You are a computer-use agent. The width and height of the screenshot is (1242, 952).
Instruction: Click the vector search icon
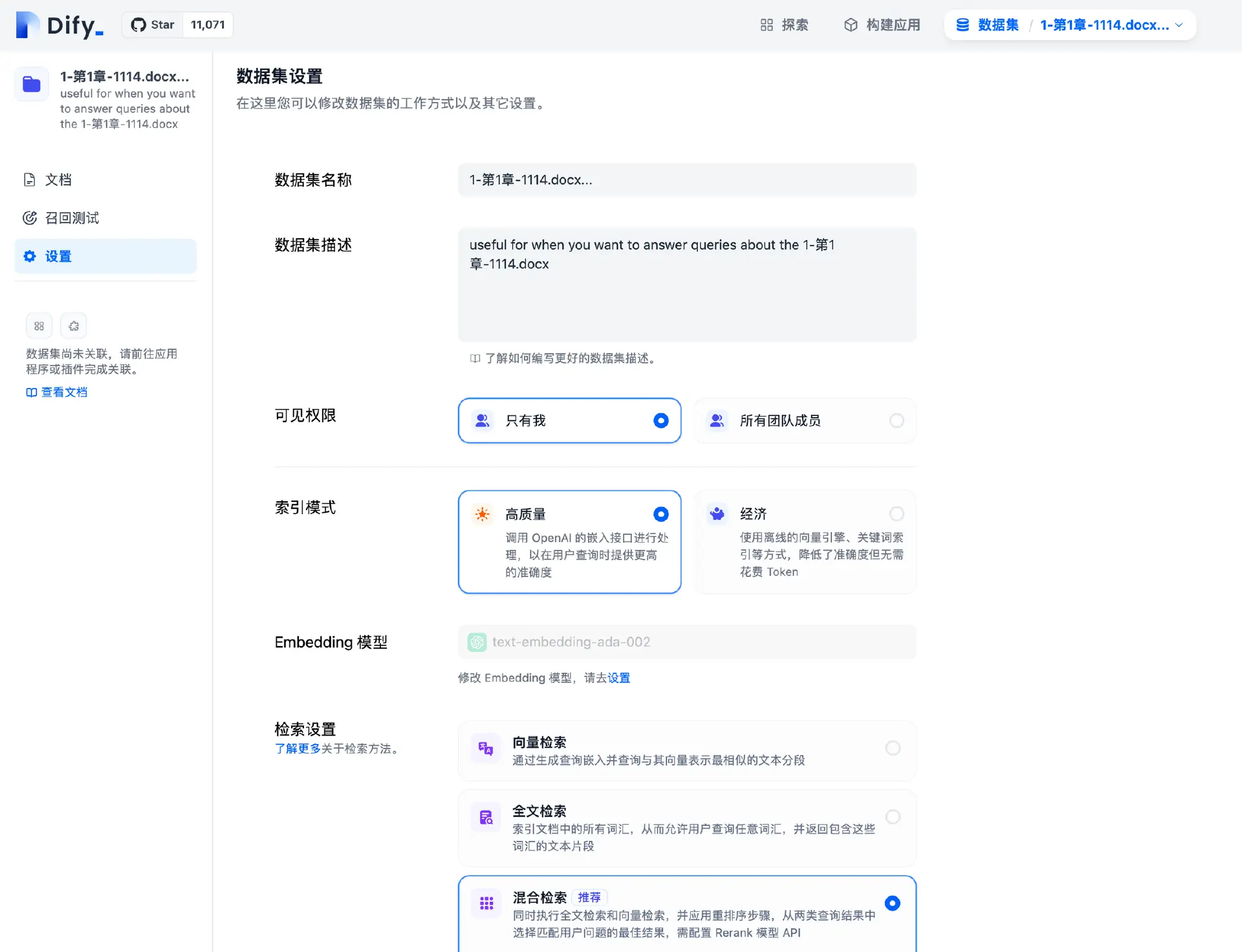pyautogui.click(x=486, y=748)
